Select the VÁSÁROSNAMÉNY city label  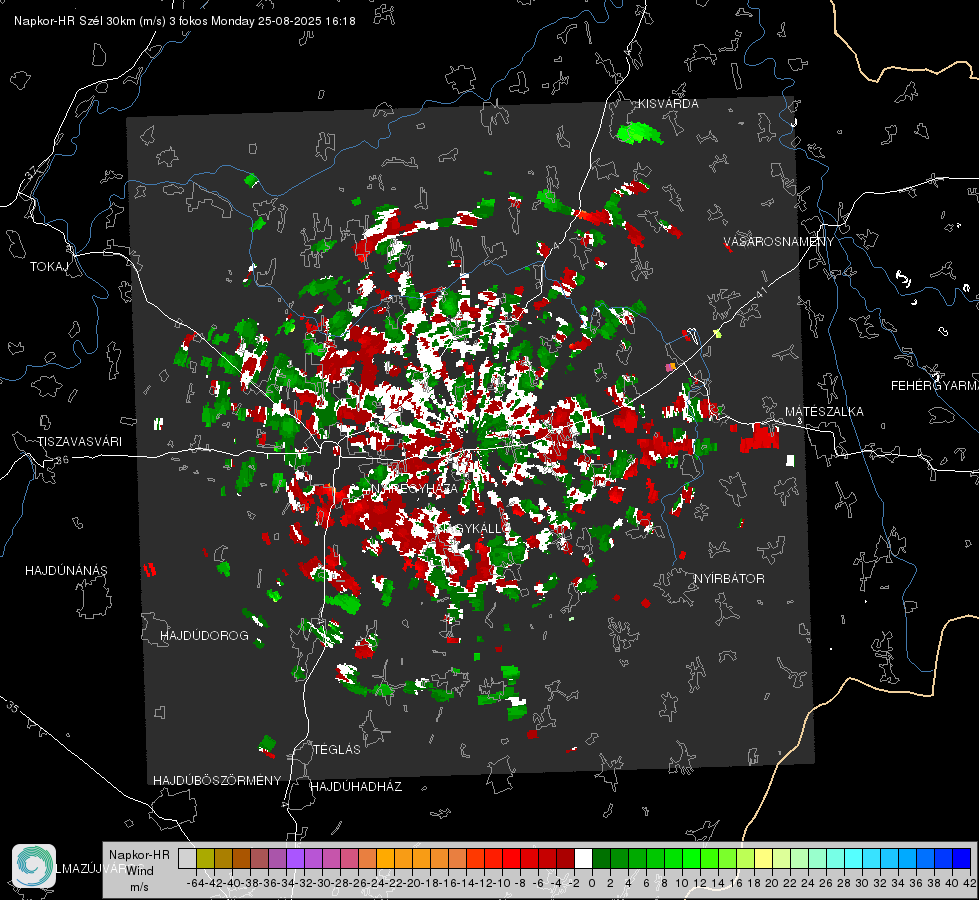(779, 242)
